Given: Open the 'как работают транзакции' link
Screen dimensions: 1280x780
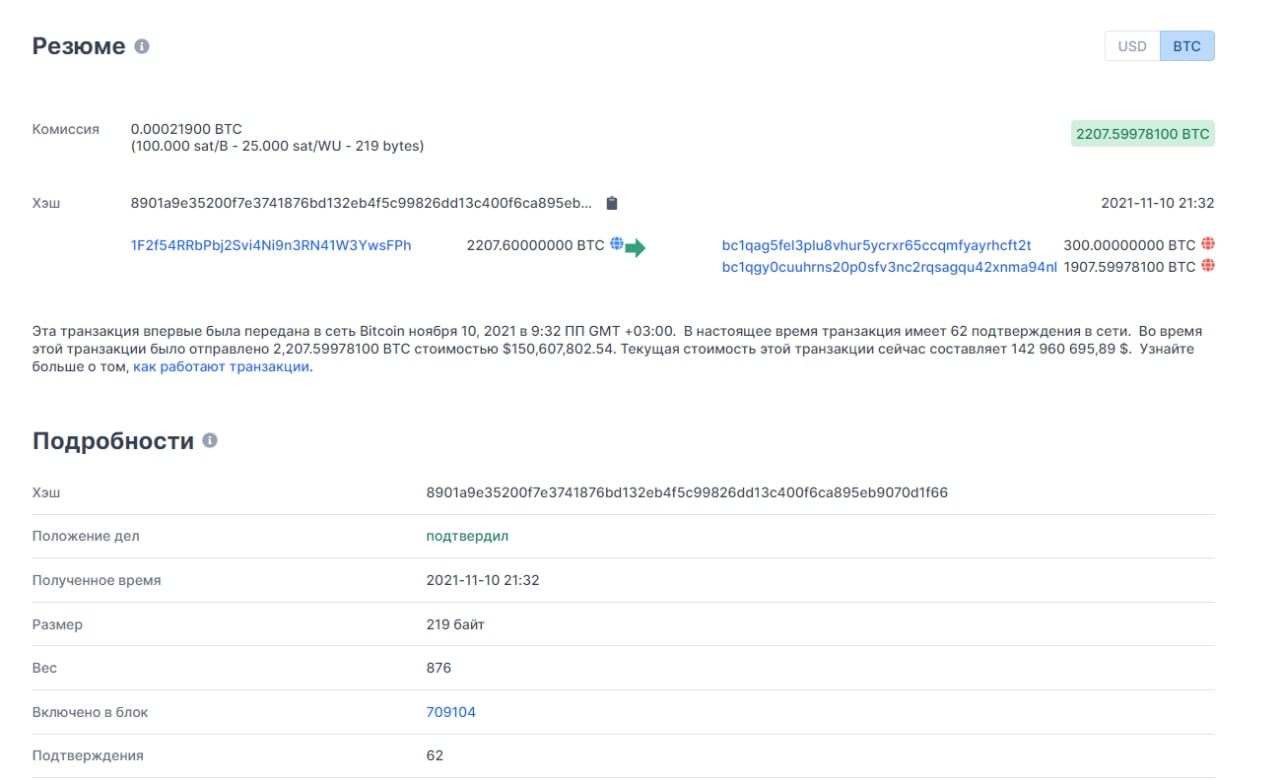Looking at the screenshot, I should click(x=222, y=367).
